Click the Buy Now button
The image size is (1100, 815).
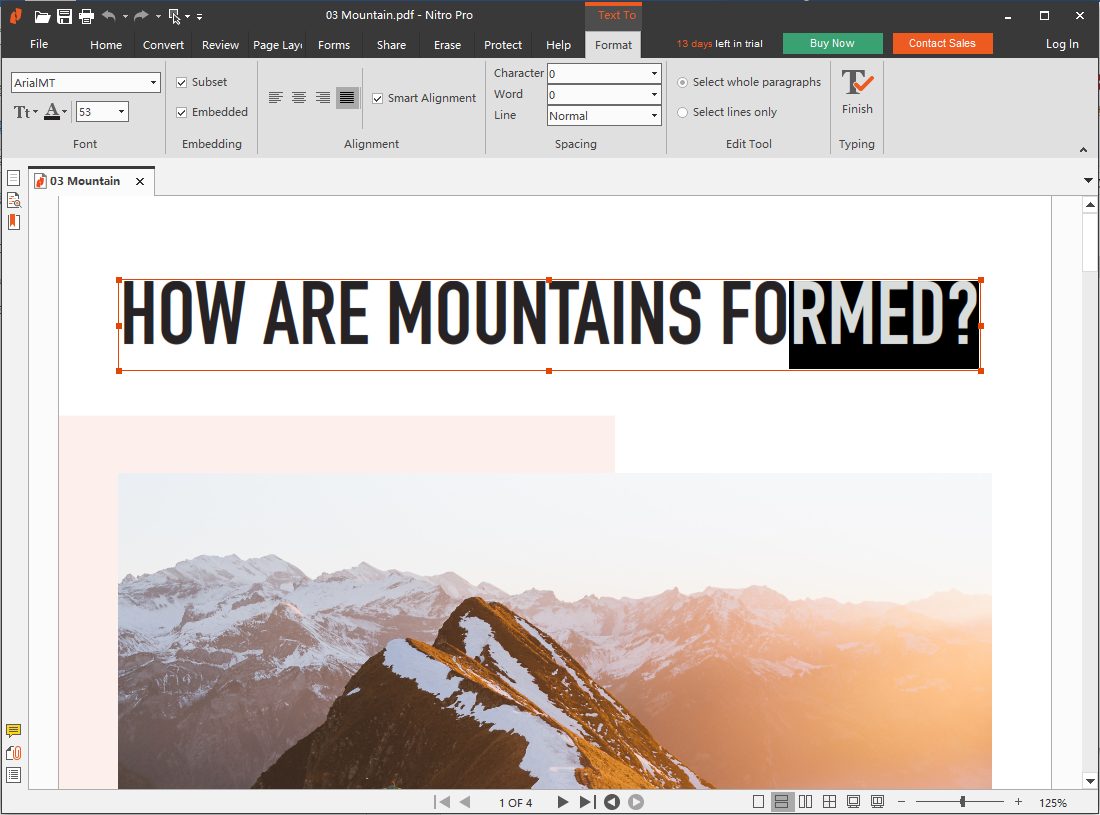point(832,43)
